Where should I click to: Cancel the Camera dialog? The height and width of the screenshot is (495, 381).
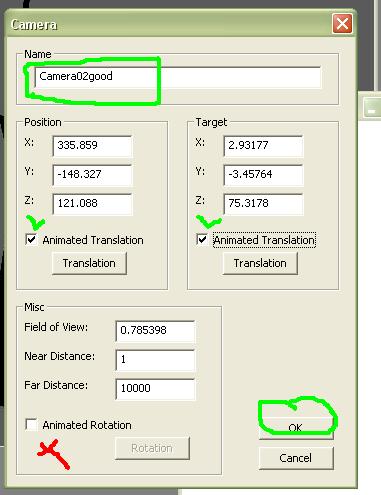click(296, 458)
